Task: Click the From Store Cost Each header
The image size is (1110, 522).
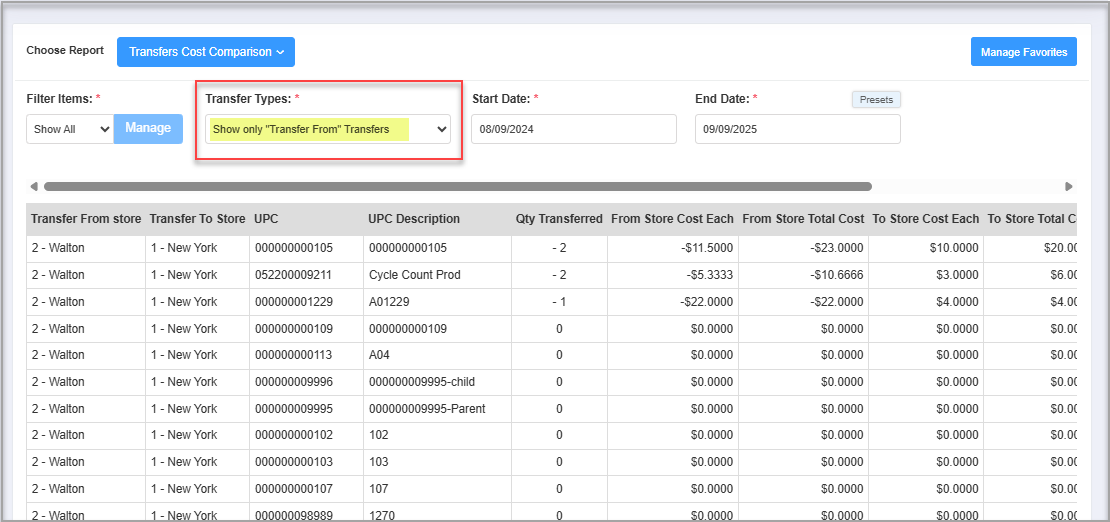Action: 672,219
